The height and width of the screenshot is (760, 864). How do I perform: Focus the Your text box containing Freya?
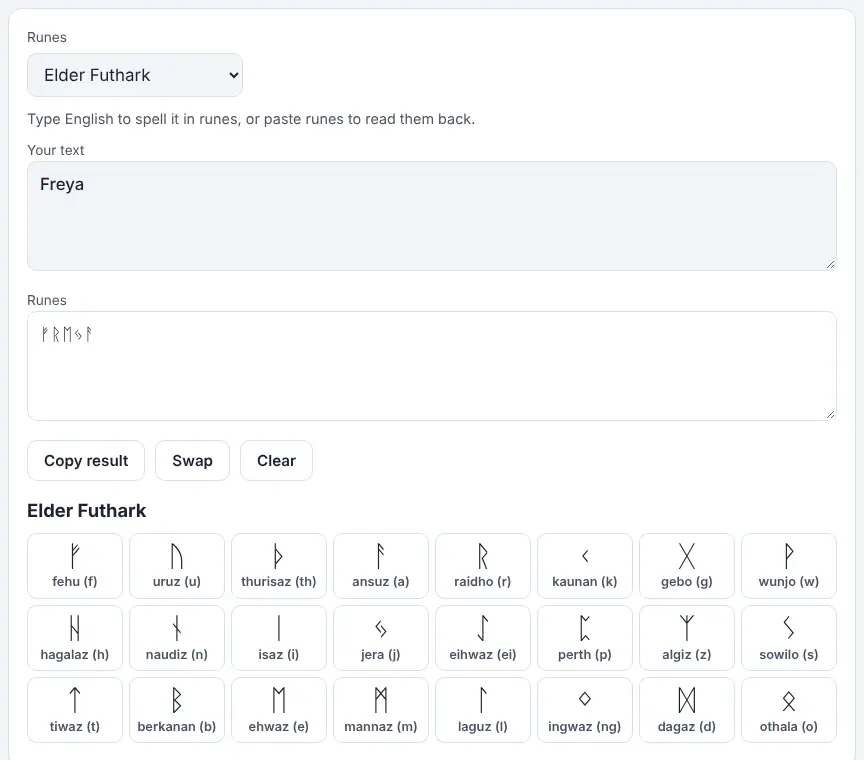(x=432, y=215)
